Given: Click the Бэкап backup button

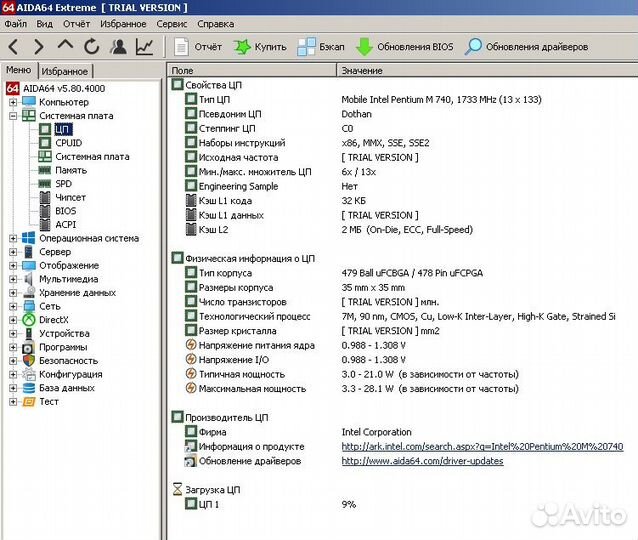Looking at the screenshot, I should click(x=321, y=47).
